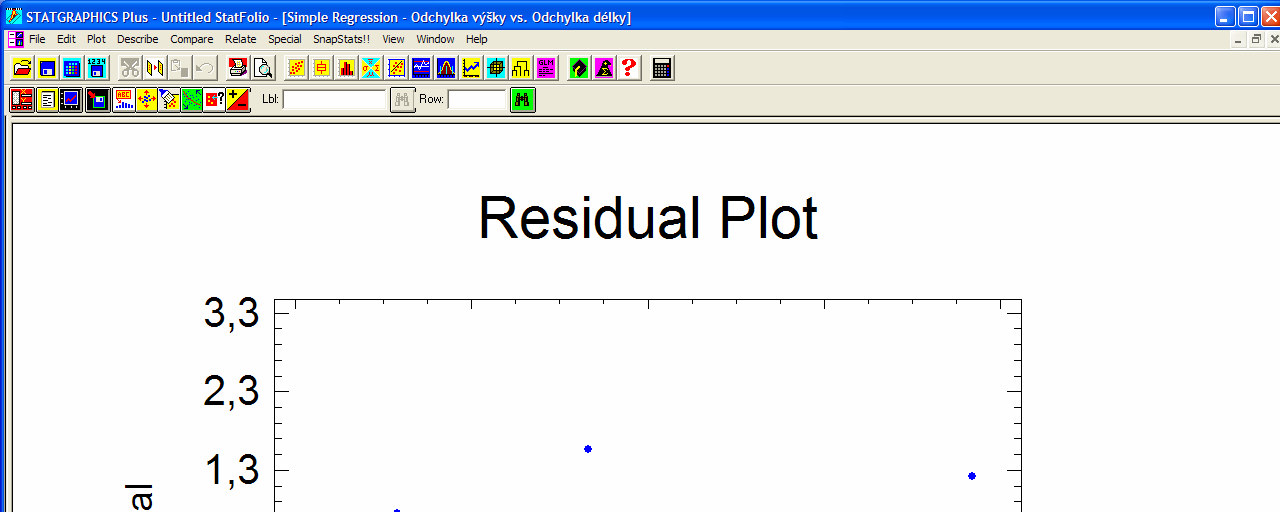Open the File menu
This screenshot has width=1280, height=512.
tap(37, 39)
